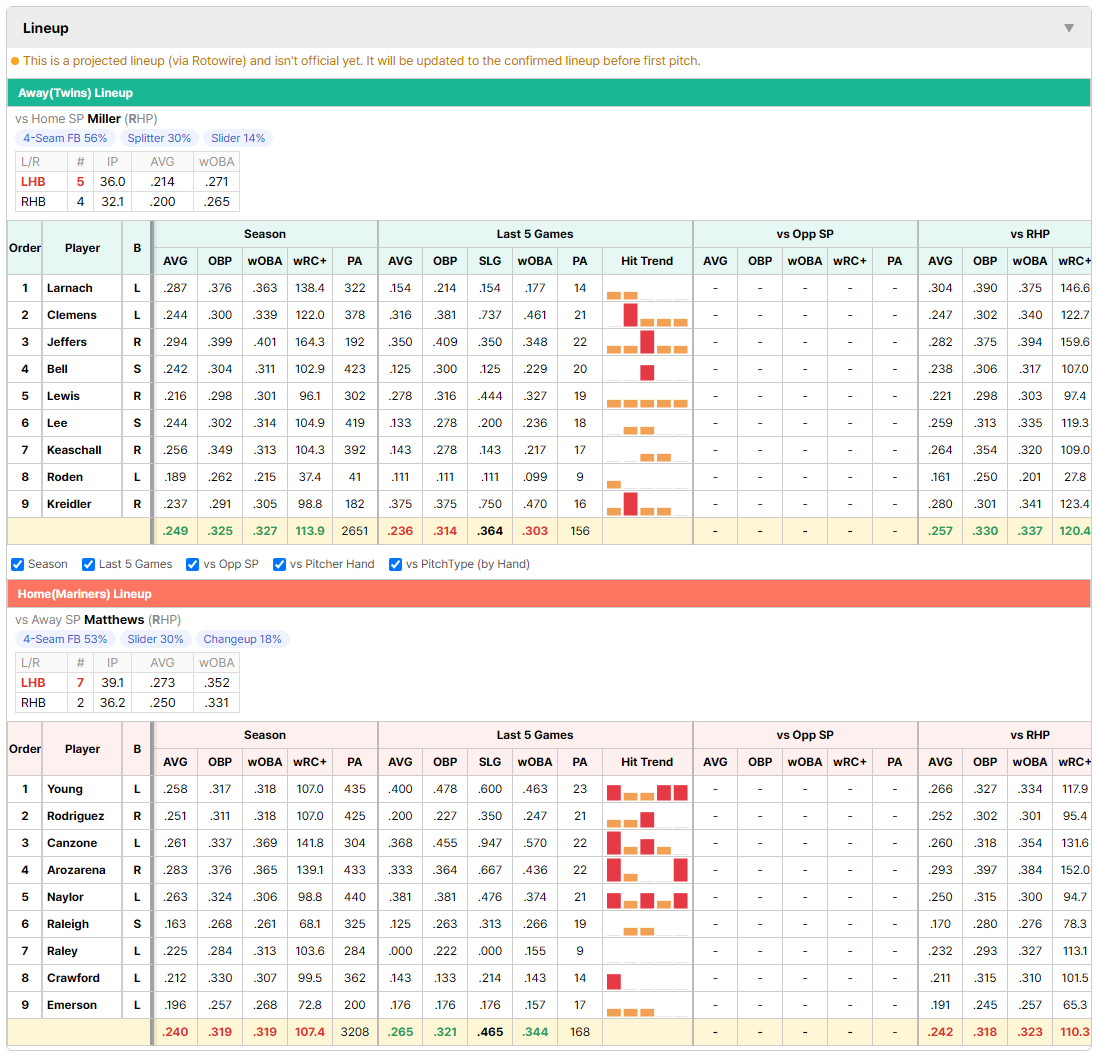Screen dimensions: 1098x1057
Task: Disable the vs Pitcher Hand checkbox
Action: [279, 565]
